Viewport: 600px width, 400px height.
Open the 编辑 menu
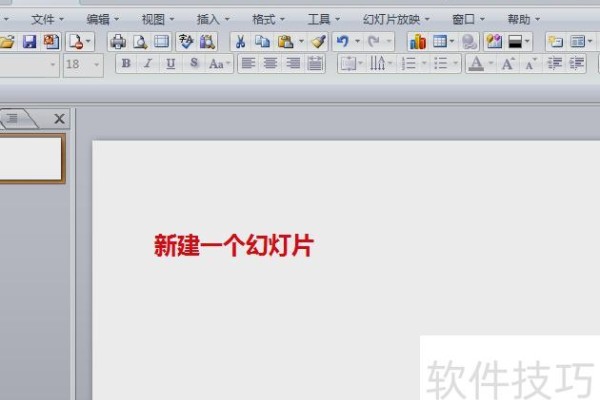coord(103,19)
